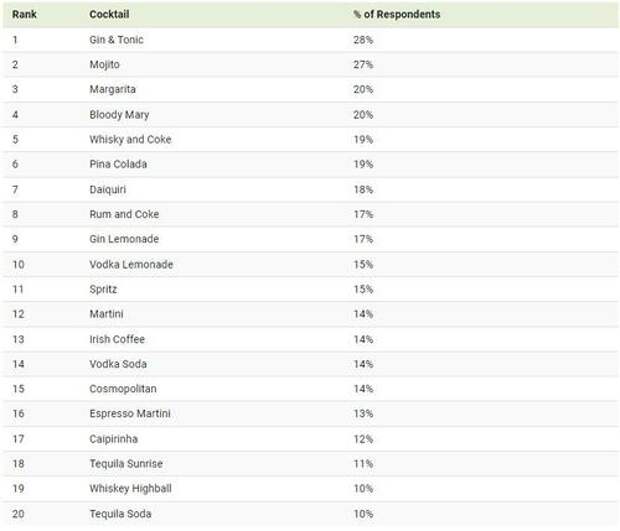Click the Rank column header
The height and width of the screenshot is (531, 620).
click(x=24, y=14)
